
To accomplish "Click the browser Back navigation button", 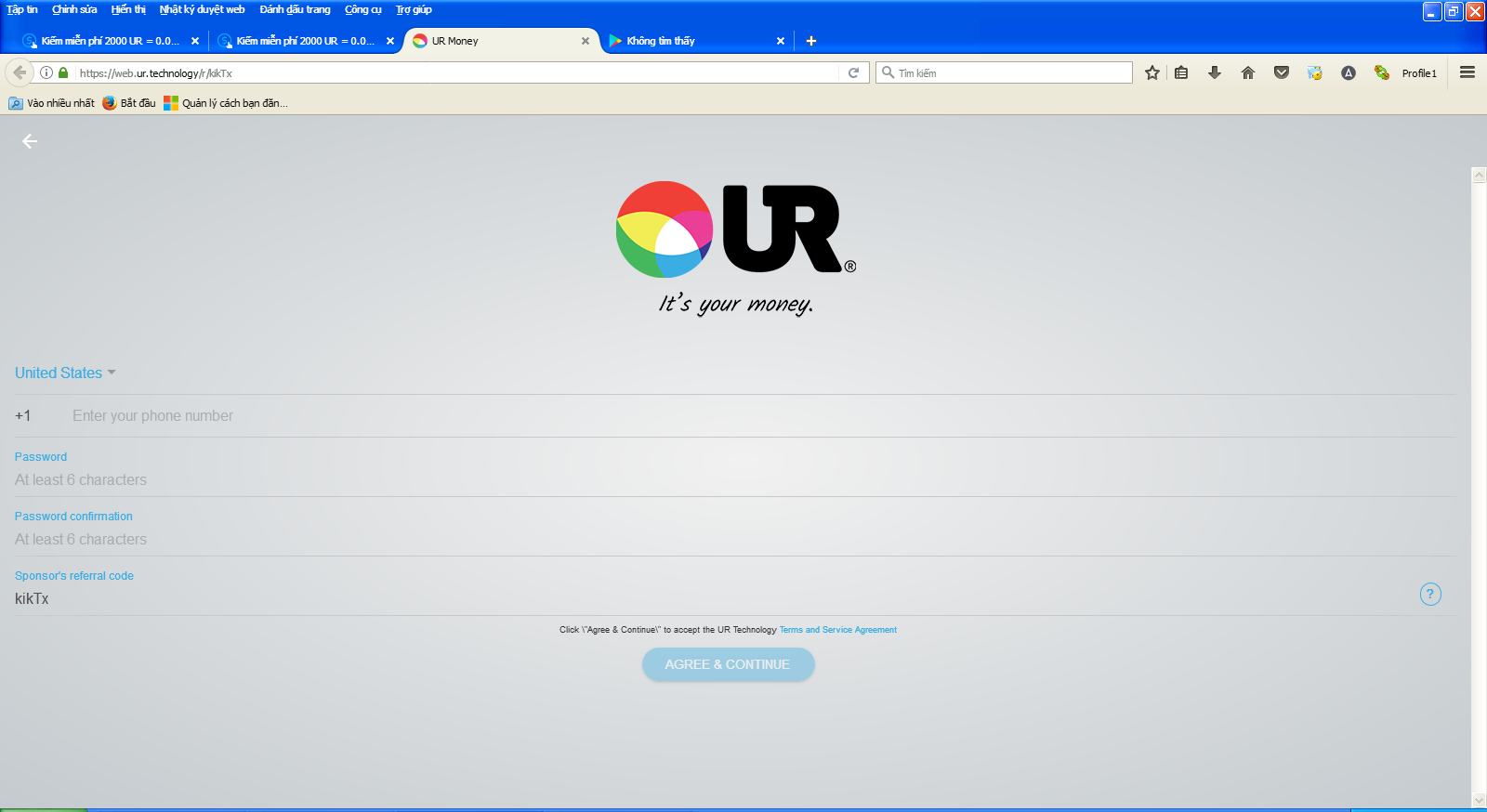I will pos(20,72).
